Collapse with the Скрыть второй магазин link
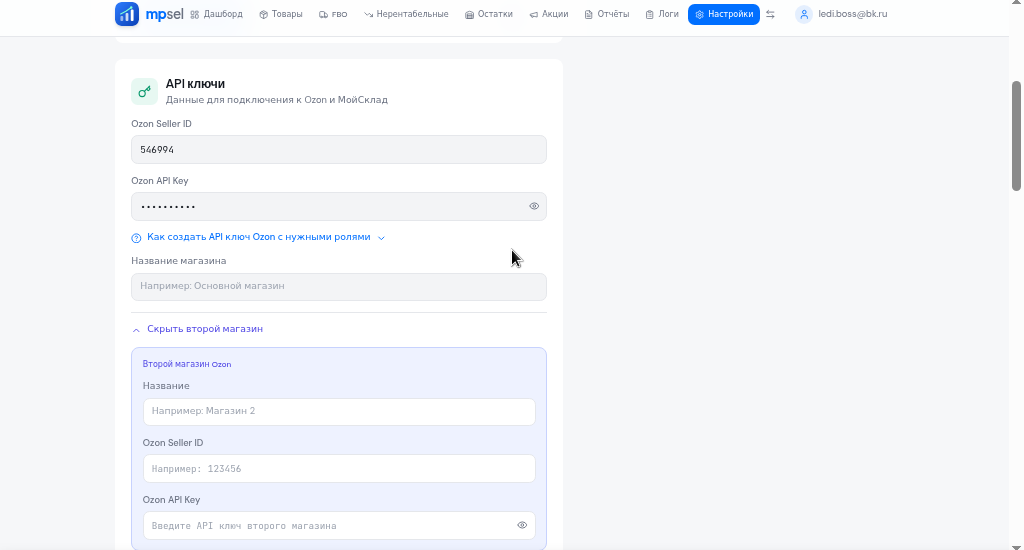 point(204,329)
